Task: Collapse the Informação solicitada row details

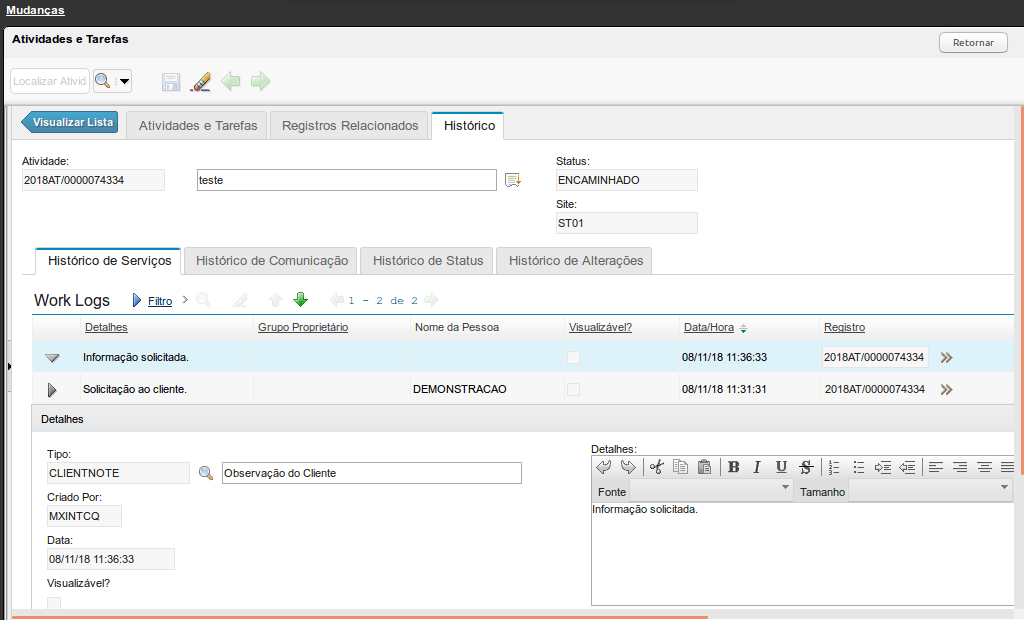Action: pyautogui.click(x=52, y=357)
